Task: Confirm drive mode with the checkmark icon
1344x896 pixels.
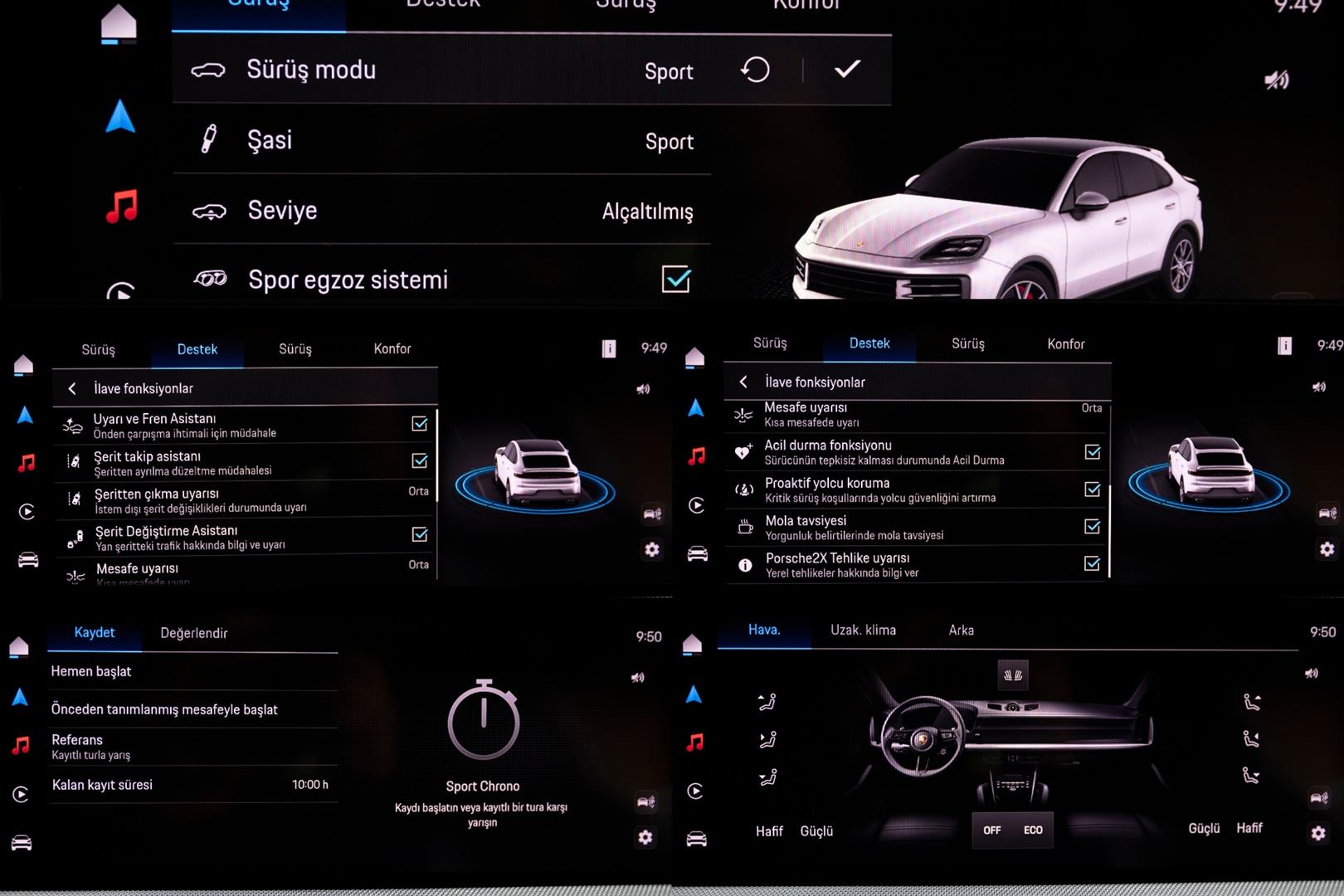Action: [x=847, y=70]
